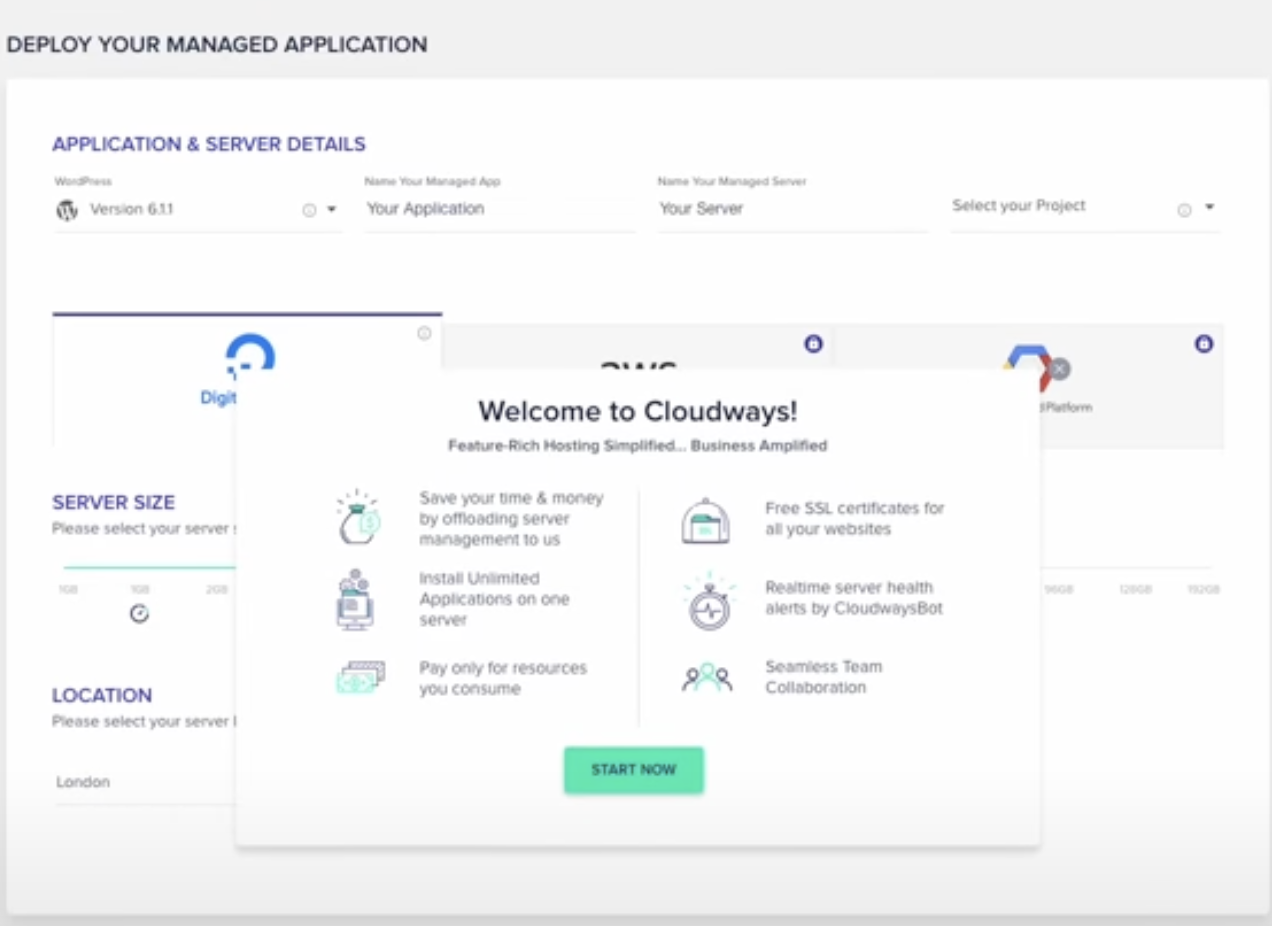Click the info icon on DigitalOcean tab
The height and width of the screenshot is (926, 1272).
(x=424, y=333)
